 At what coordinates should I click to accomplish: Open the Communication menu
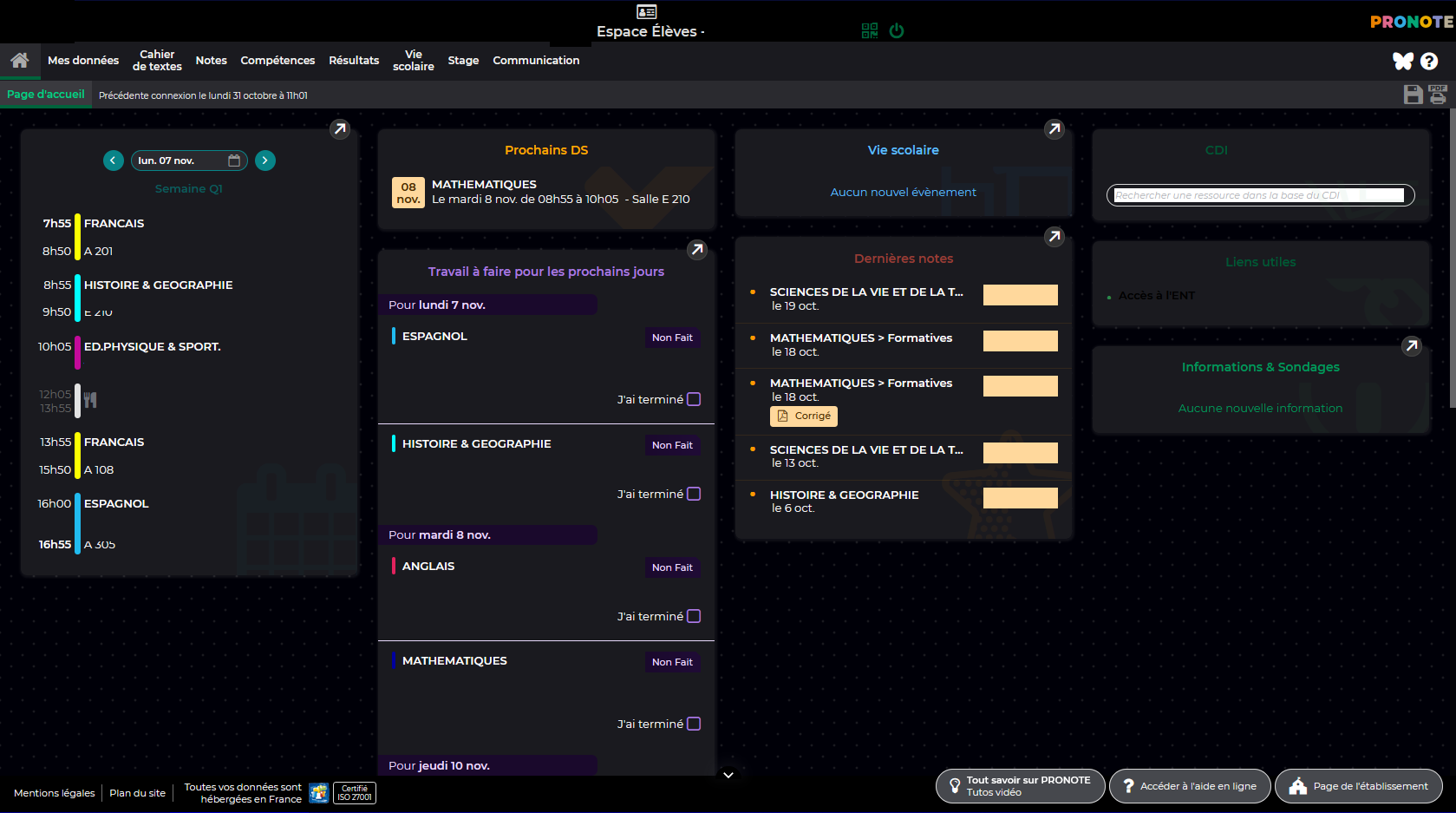point(536,61)
